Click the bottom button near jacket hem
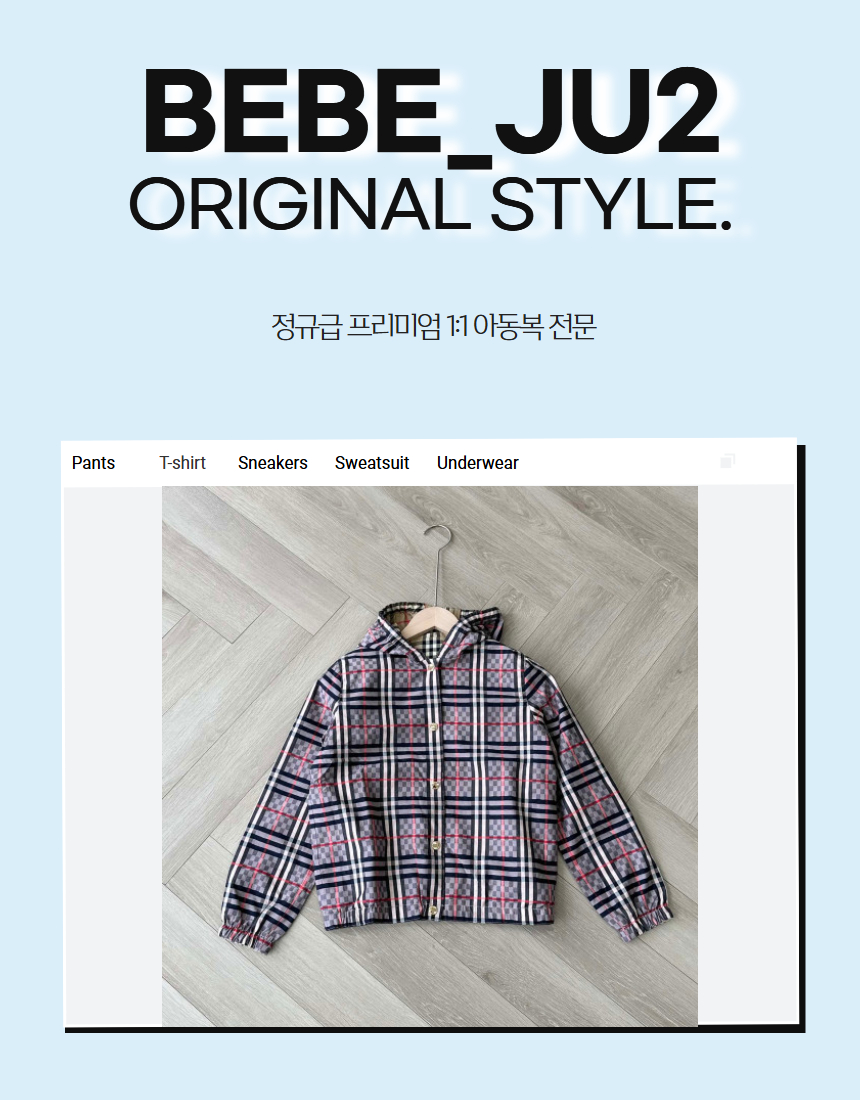The height and width of the screenshot is (1100, 860). [x=434, y=911]
